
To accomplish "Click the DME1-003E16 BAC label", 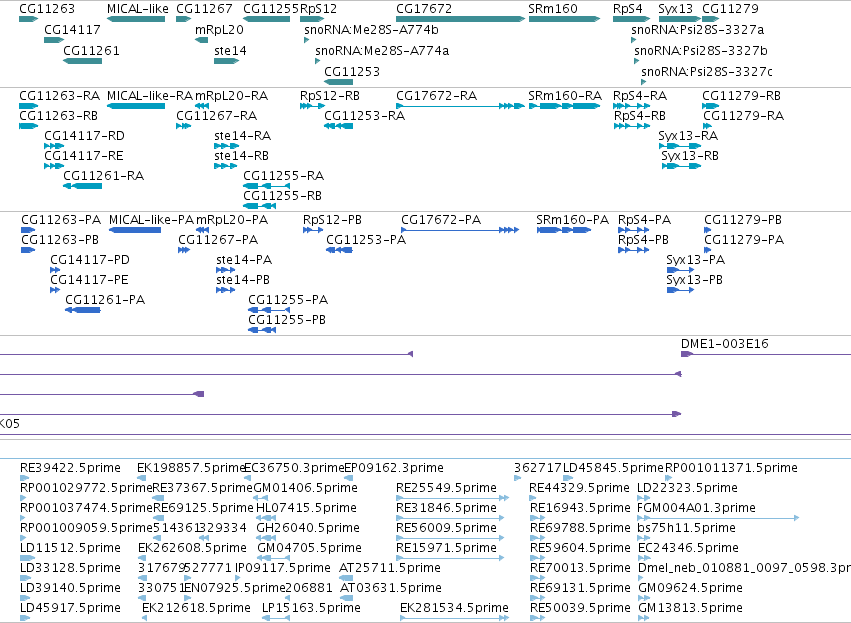I will 725,344.
